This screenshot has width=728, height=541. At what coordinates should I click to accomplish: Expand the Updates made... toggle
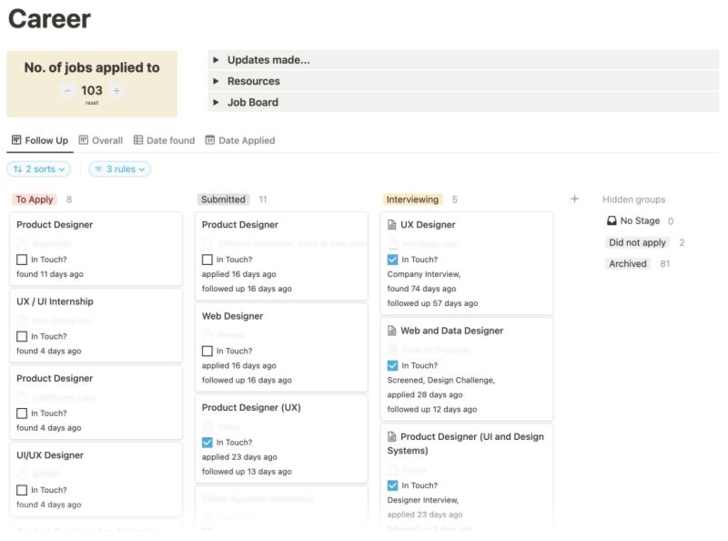tap(216, 60)
